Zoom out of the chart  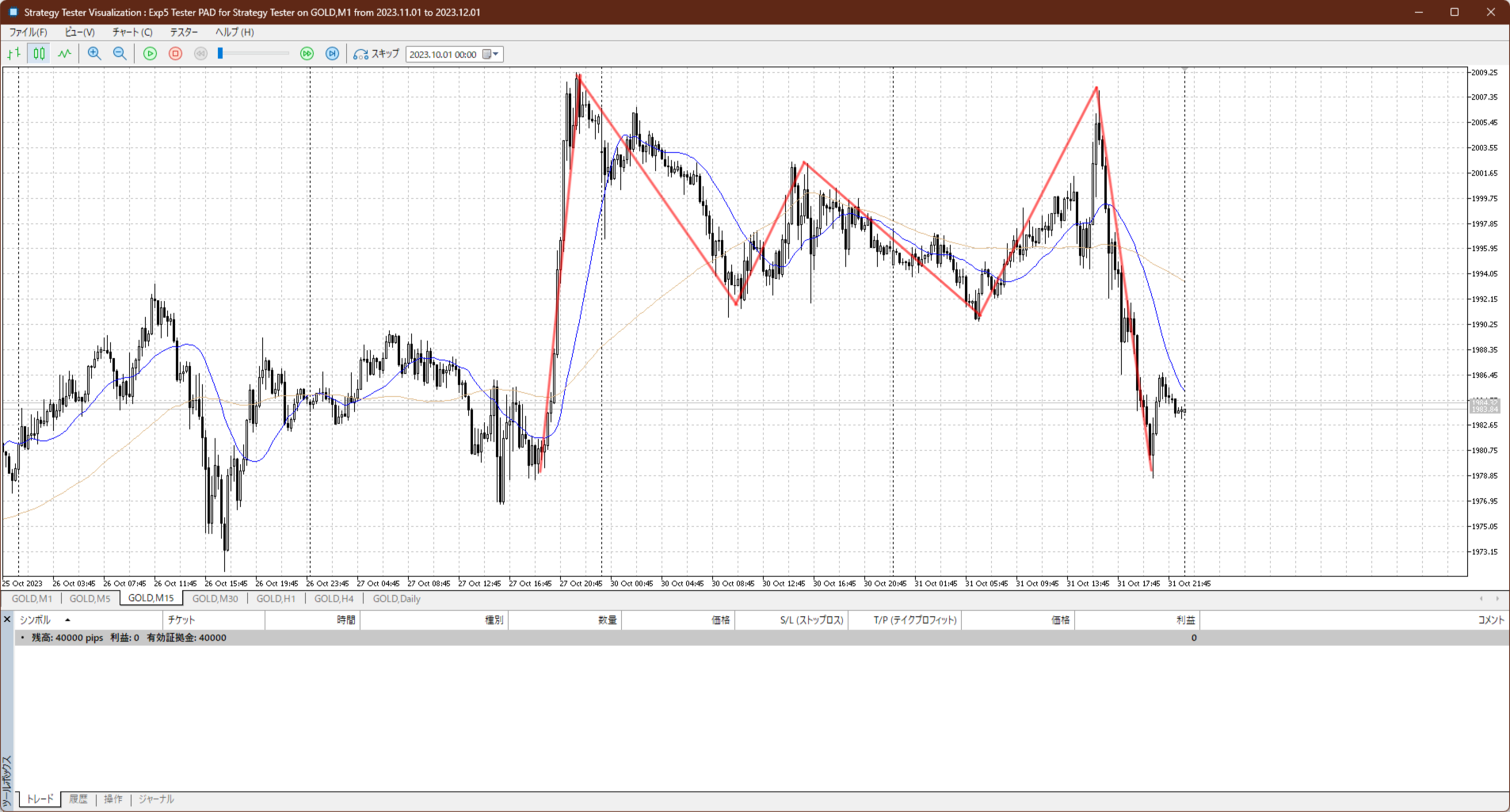click(x=120, y=54)
